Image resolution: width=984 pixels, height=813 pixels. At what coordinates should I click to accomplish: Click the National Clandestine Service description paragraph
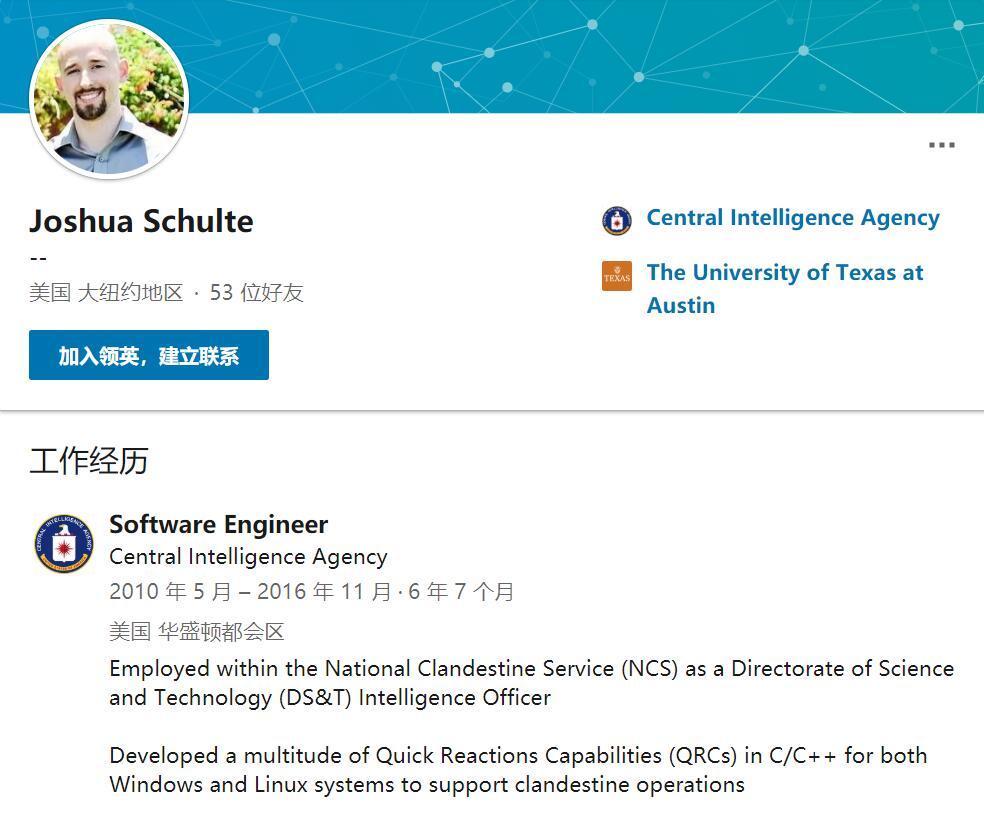[x=531, y=682]
